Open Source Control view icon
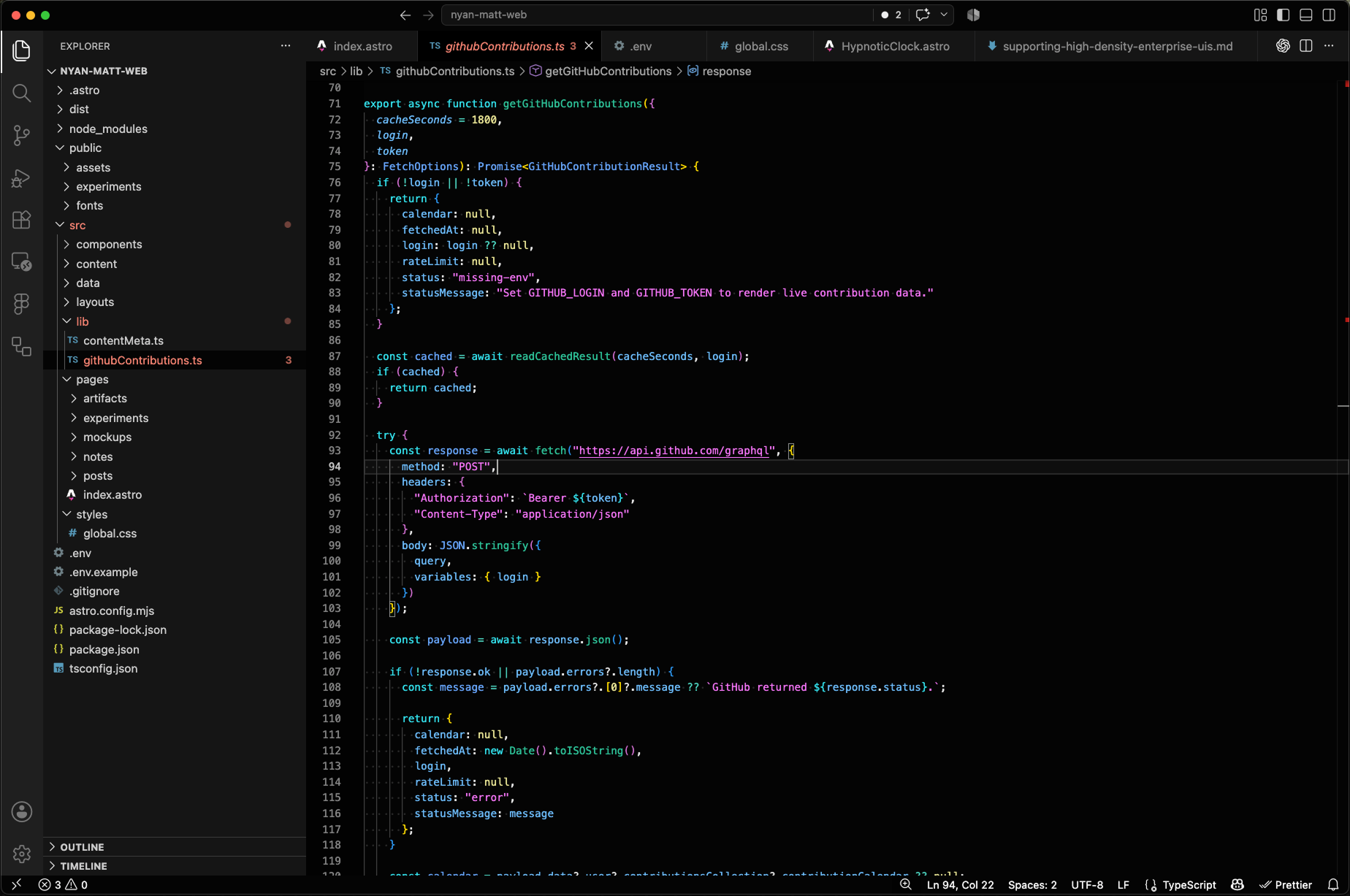1350x896 pixels. tap(21, 135)
